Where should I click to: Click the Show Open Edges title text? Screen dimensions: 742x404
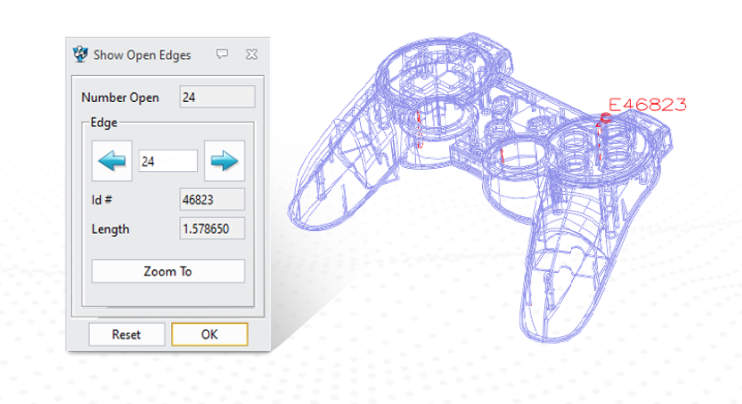(142, 55)
